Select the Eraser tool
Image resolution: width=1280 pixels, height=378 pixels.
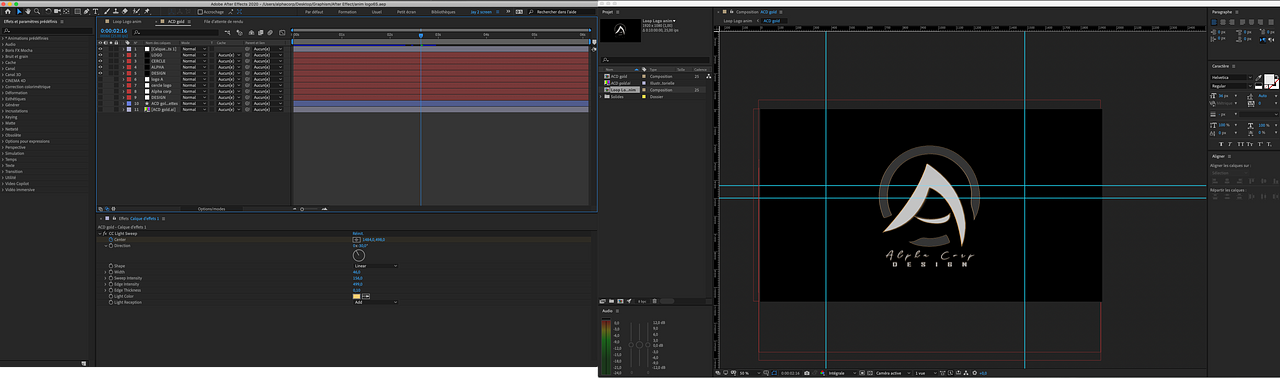[125, 12]
